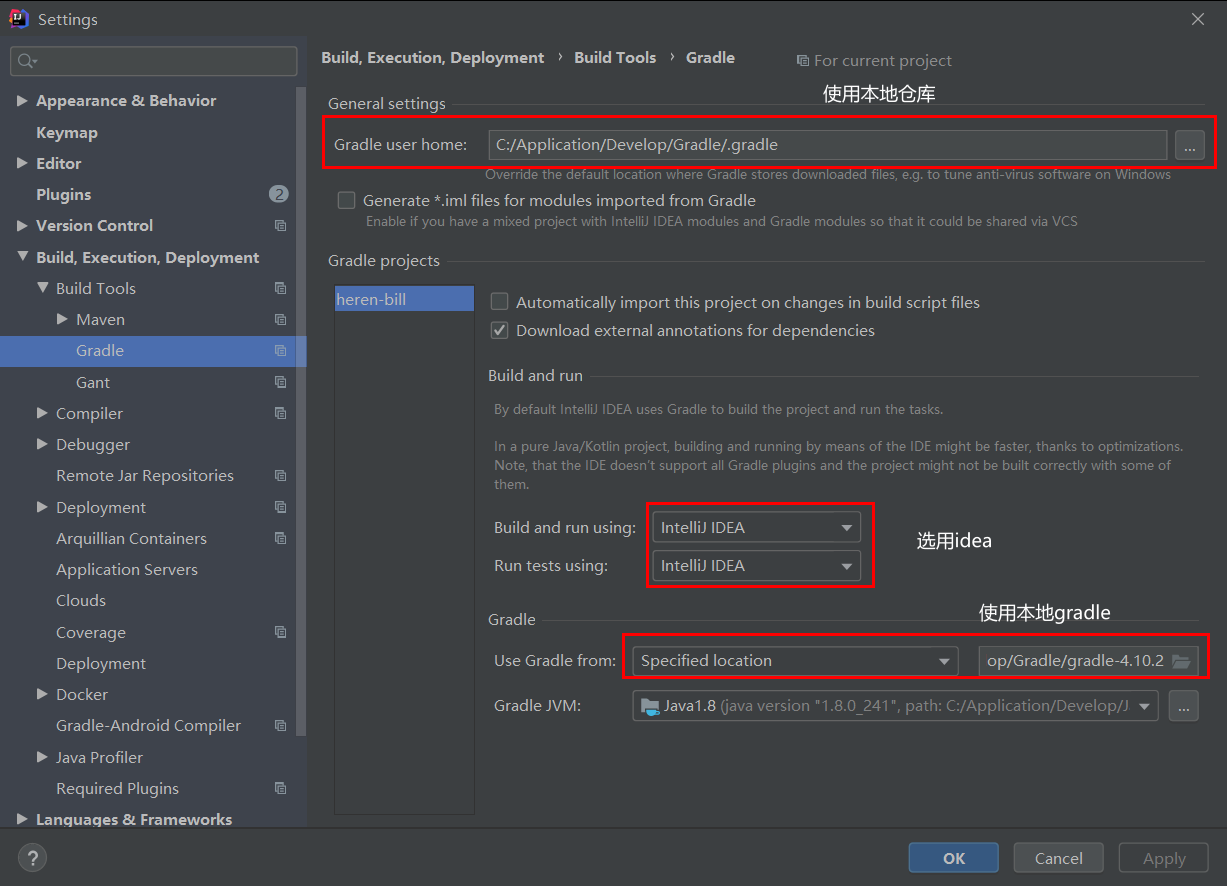Close the Settings dialog
Viewport: 1227px width, 886px height.
click(x=1197, y=18)
